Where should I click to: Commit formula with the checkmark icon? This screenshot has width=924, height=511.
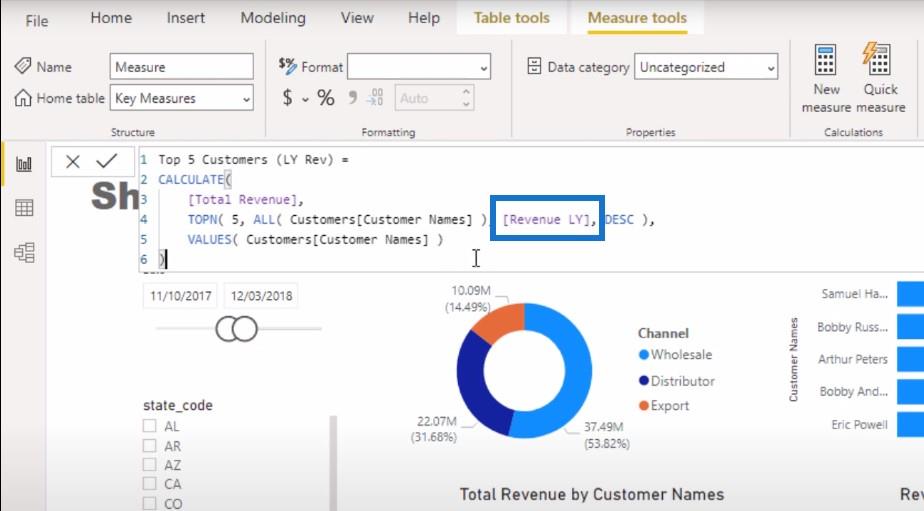(x=107, y=161)
